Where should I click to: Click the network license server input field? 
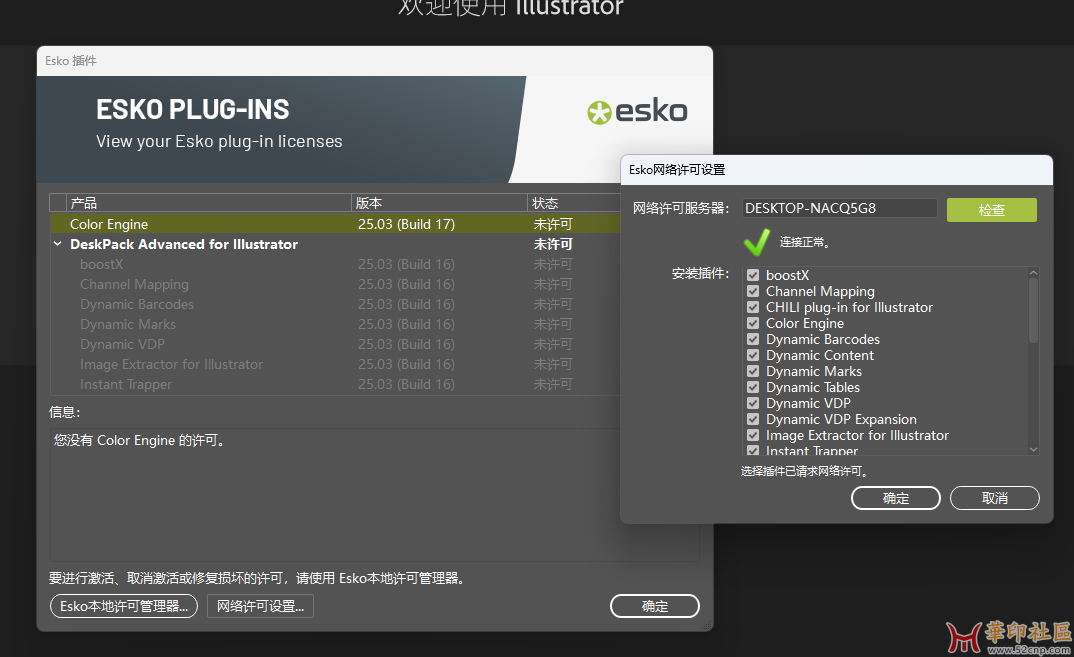839,208
